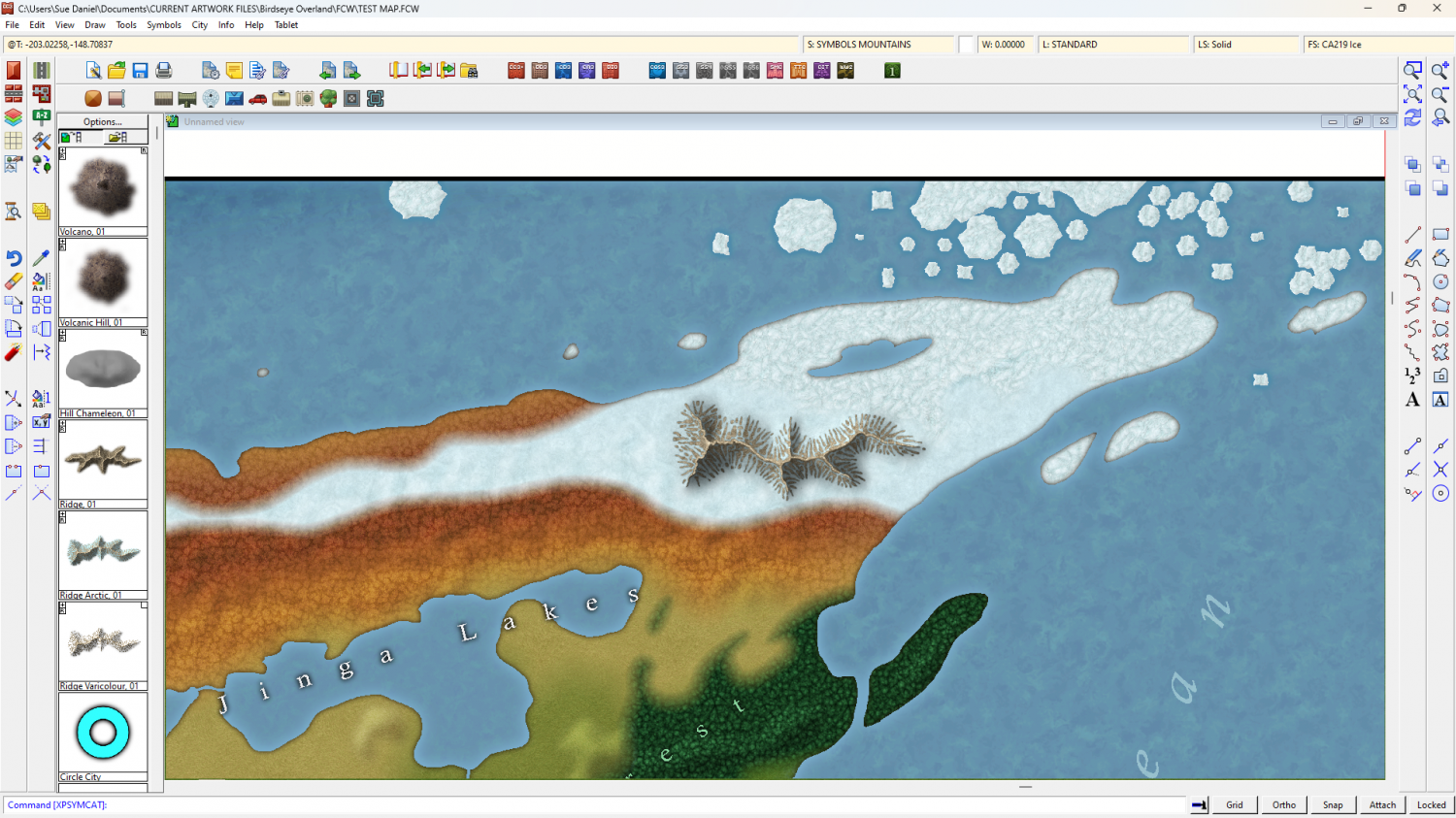Click the Zoom Window magnifier icon

coord(1412,70)
